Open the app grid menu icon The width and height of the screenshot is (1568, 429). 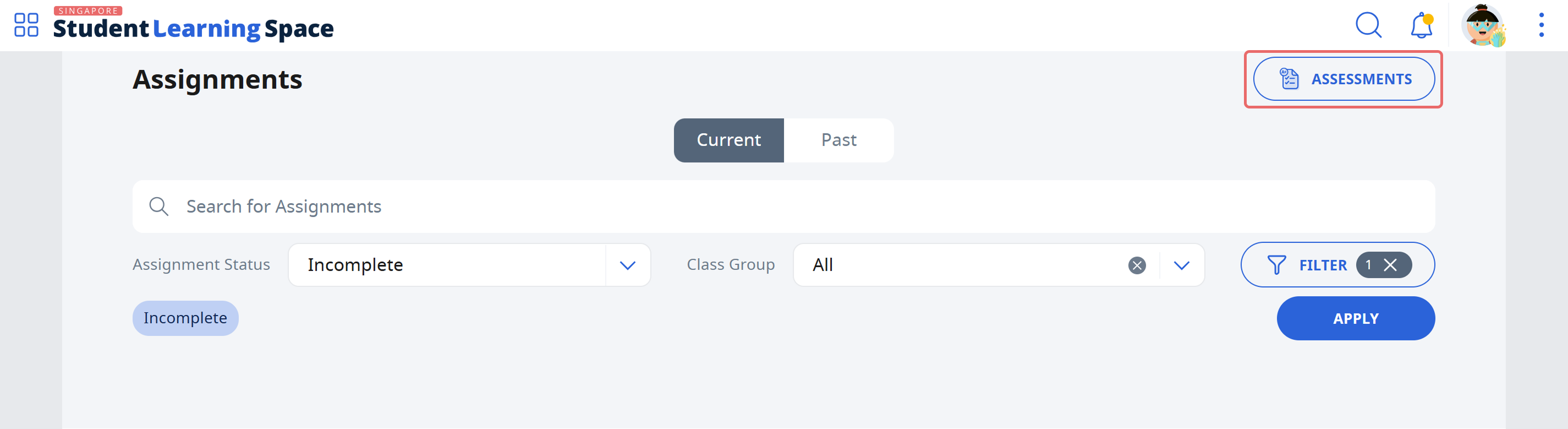[26, 25]
